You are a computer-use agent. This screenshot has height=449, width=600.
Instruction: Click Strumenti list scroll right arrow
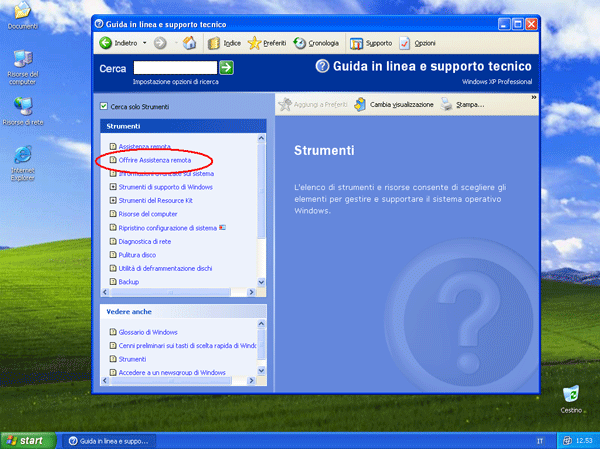(251, 292)
